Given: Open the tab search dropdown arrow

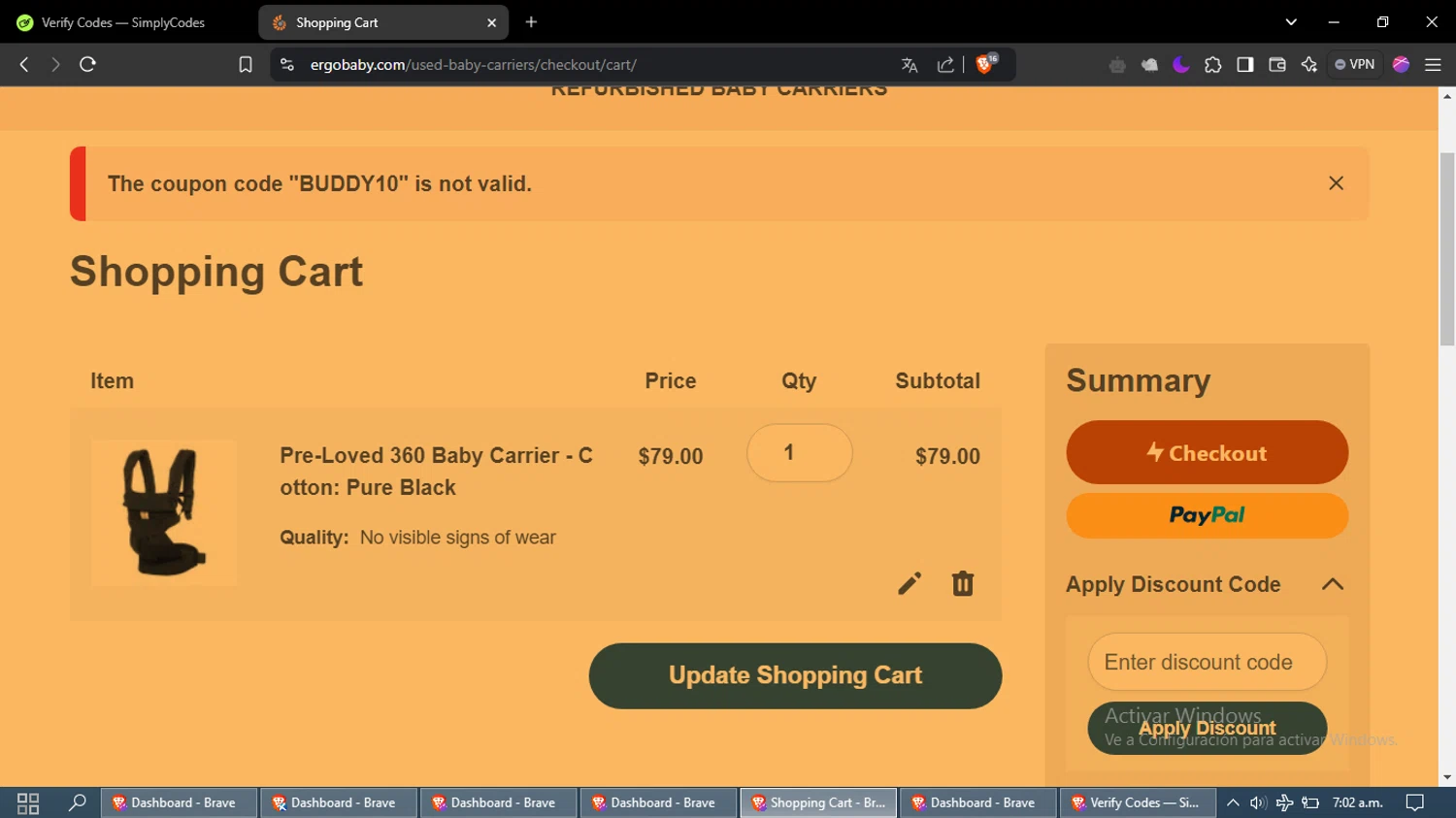Looking at the screenshot, I should (1291, 22).
